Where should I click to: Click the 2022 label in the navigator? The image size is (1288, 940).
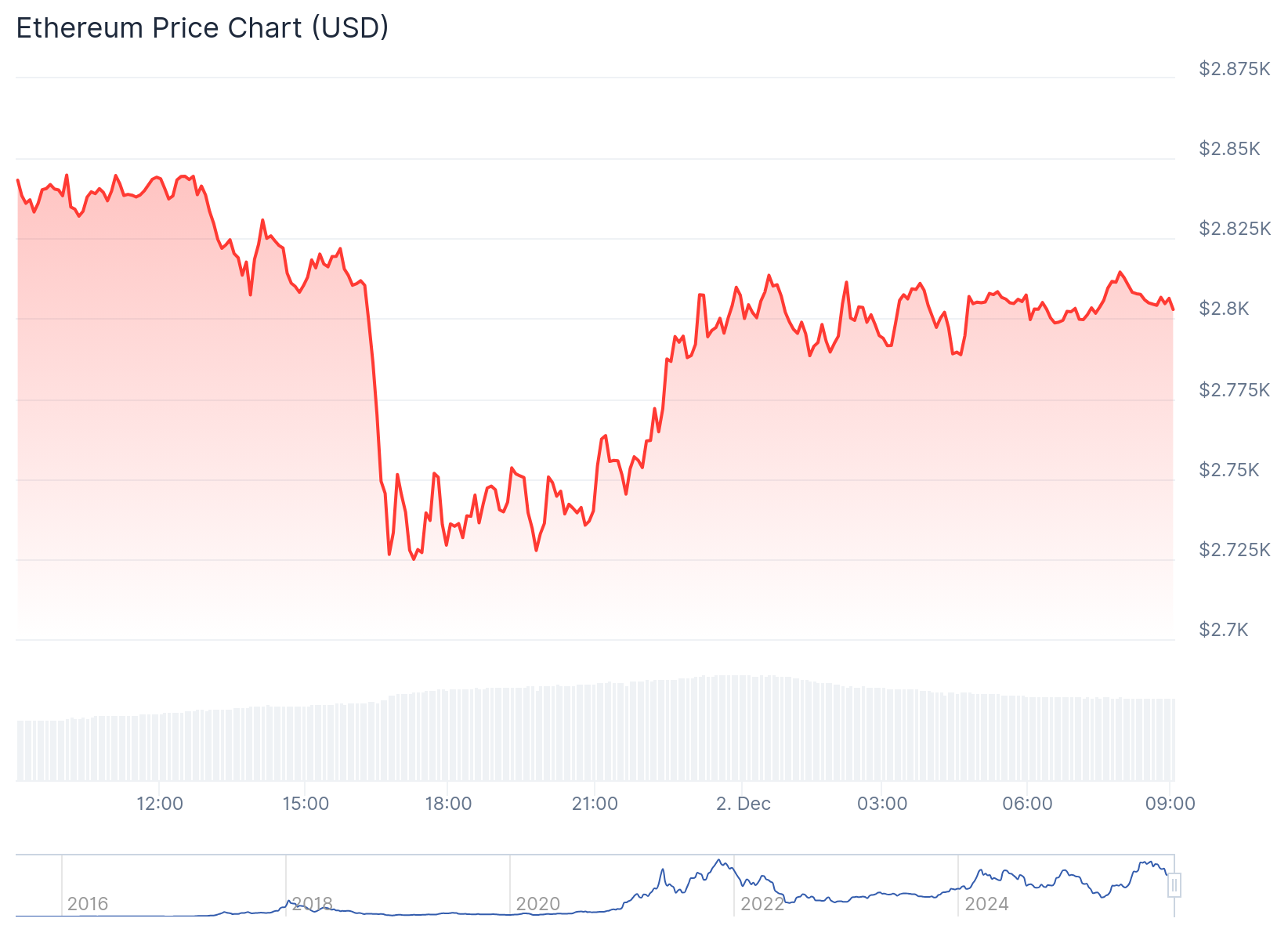coord(762,904)
